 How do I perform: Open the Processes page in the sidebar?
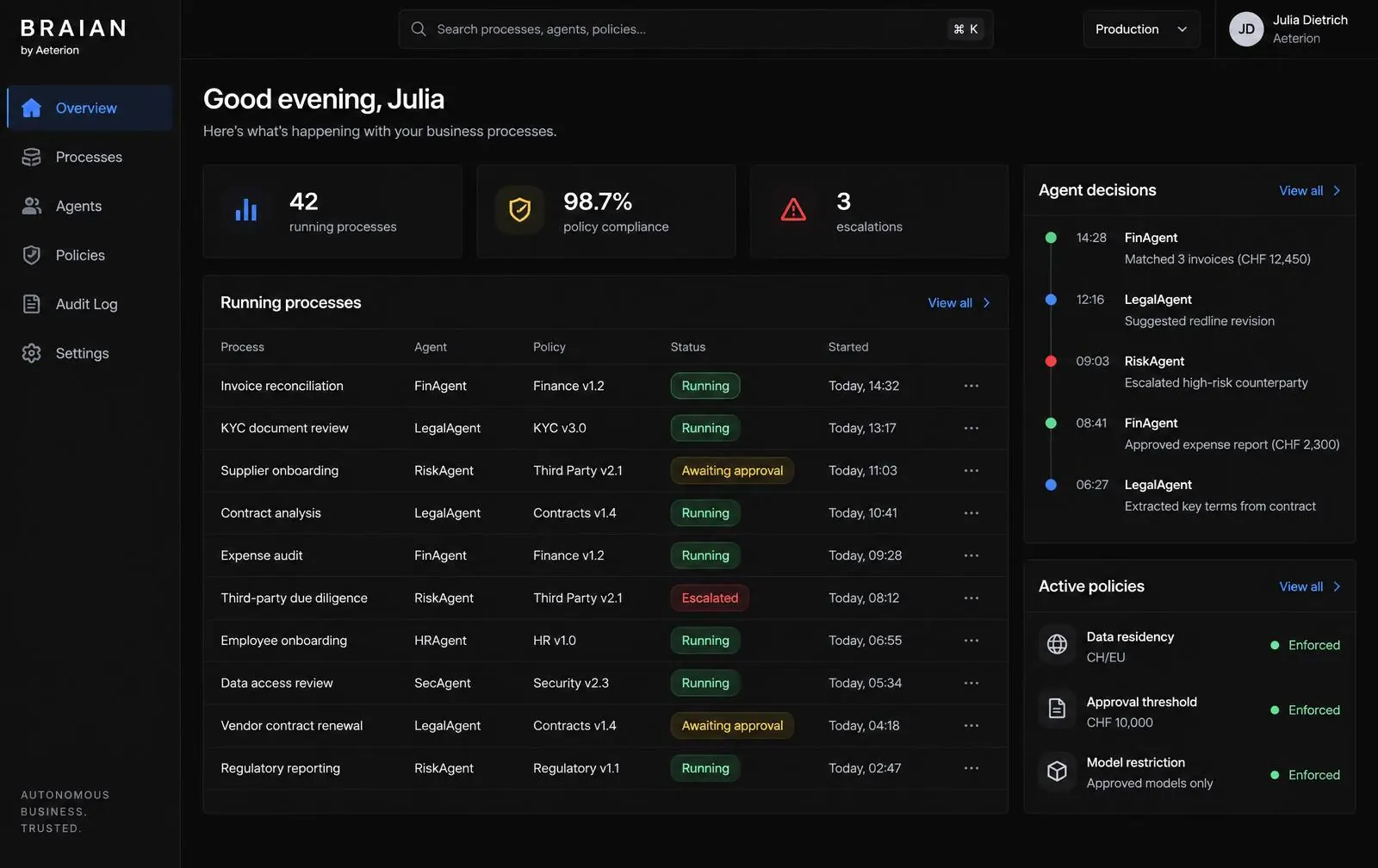(x=90, y=157)
